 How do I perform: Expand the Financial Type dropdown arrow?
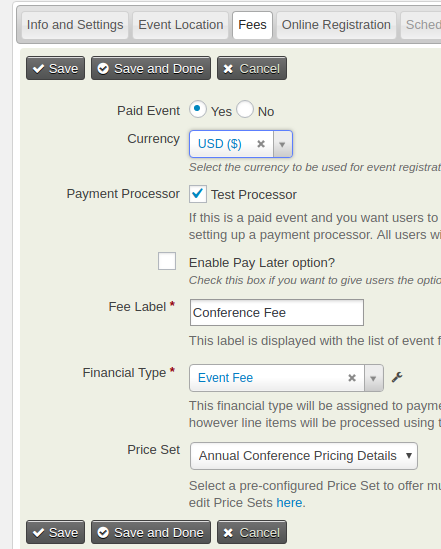point(373,378)
